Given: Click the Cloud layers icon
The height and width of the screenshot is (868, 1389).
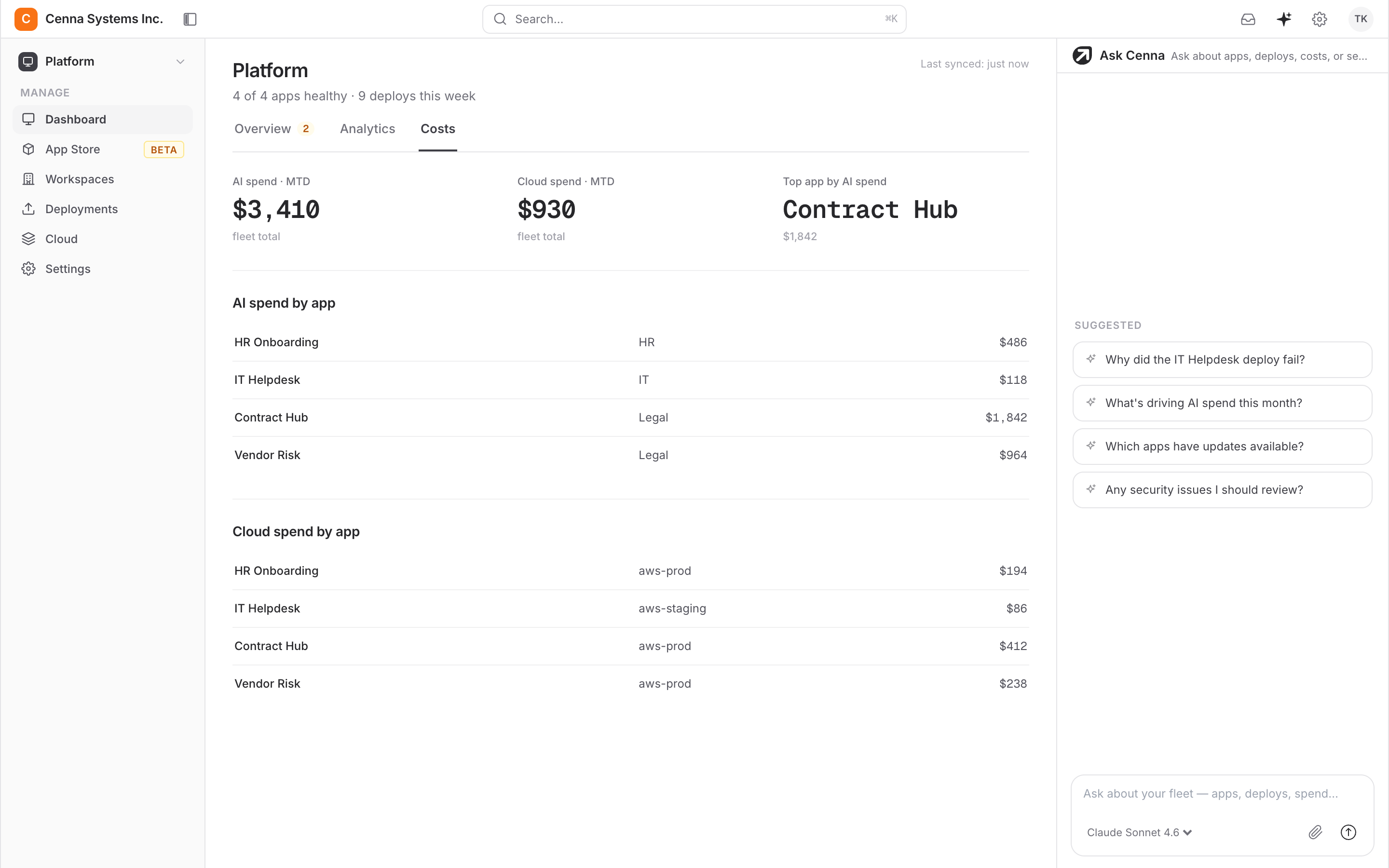Looking at the screenshot, I should coord(28,239).
